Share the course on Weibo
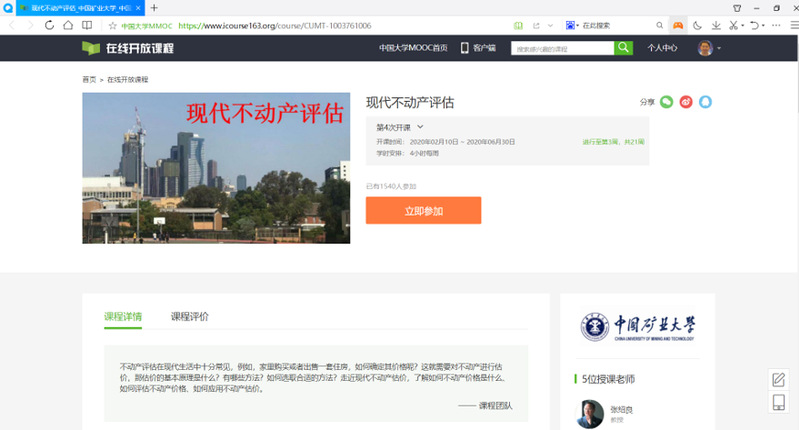 (x=686, y=102)
